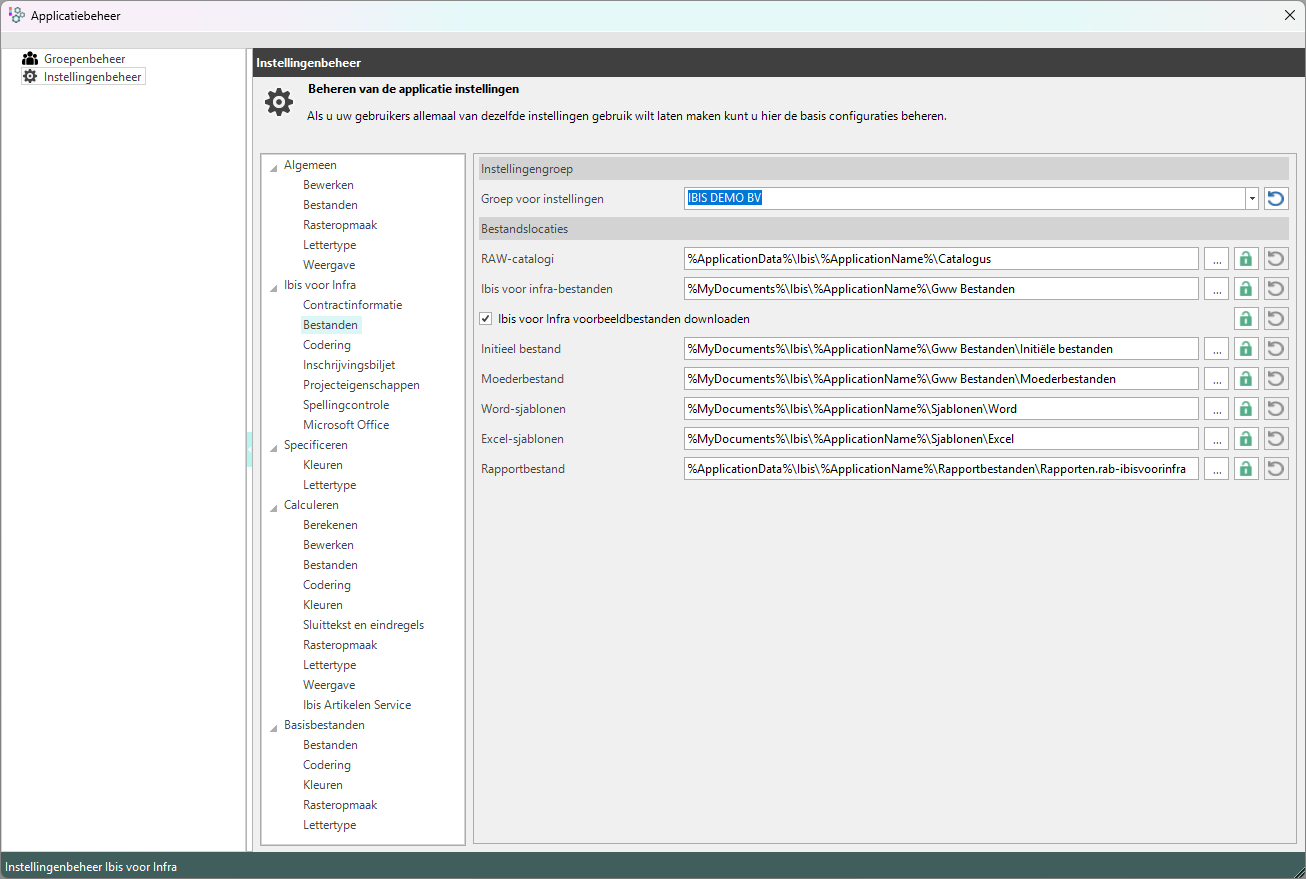Collapse the Calculeren tree node
Viewport: 1306px width, 879px height.
tap(274, 506)
